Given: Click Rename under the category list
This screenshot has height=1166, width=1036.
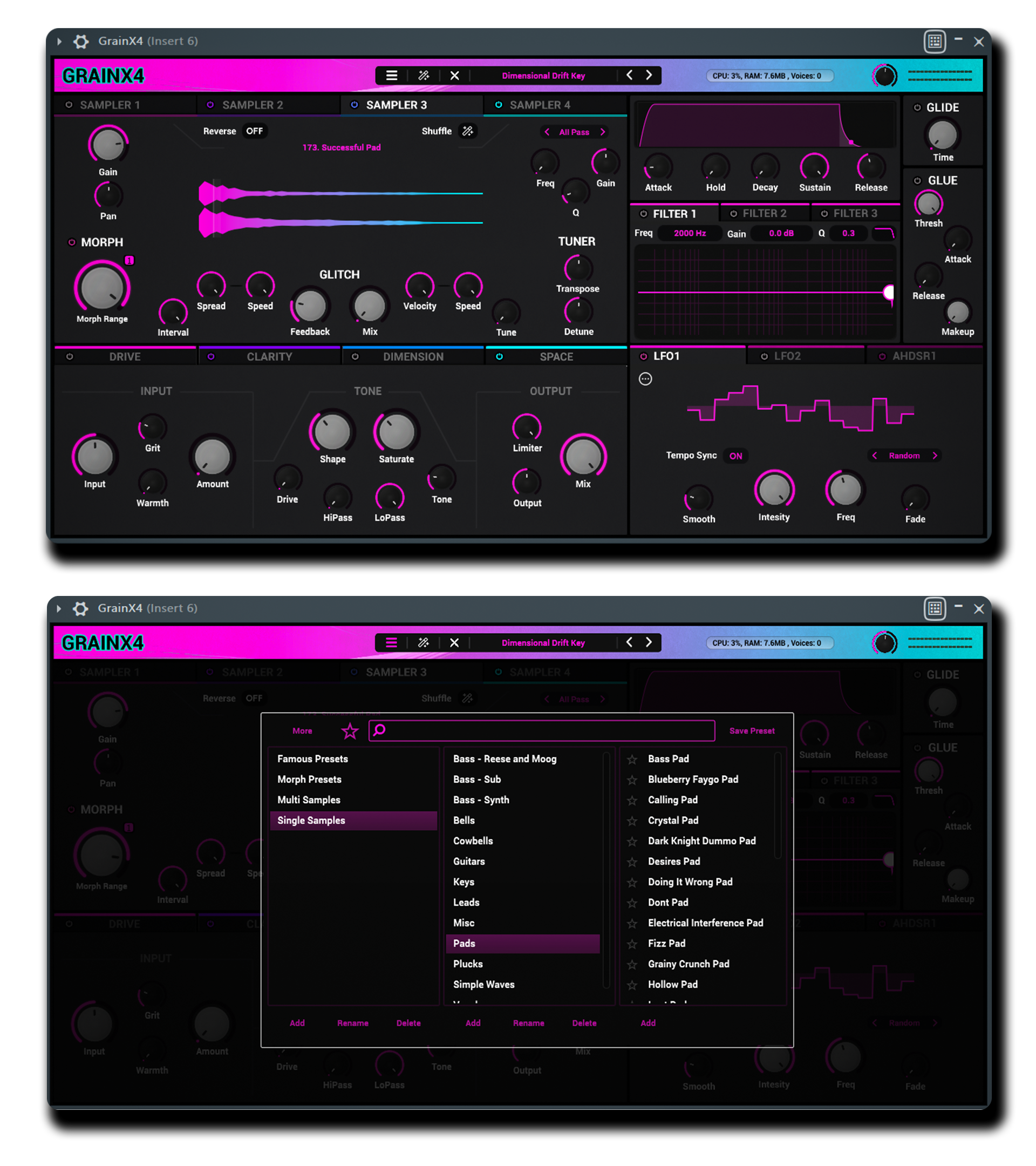Looking at the screenshot, I should [528, 1023].
